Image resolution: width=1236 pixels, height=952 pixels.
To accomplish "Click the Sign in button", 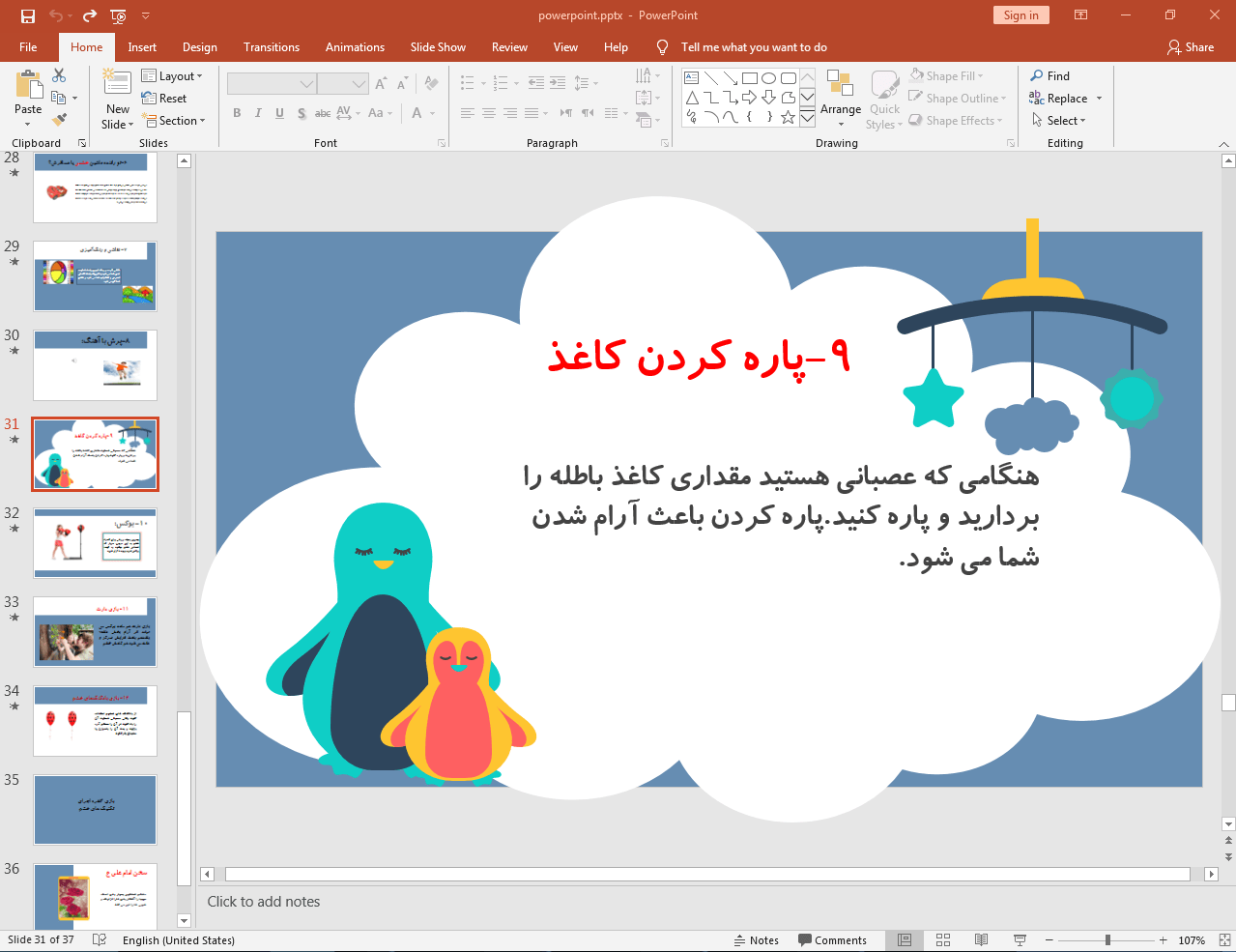I will pos(1020,14).
